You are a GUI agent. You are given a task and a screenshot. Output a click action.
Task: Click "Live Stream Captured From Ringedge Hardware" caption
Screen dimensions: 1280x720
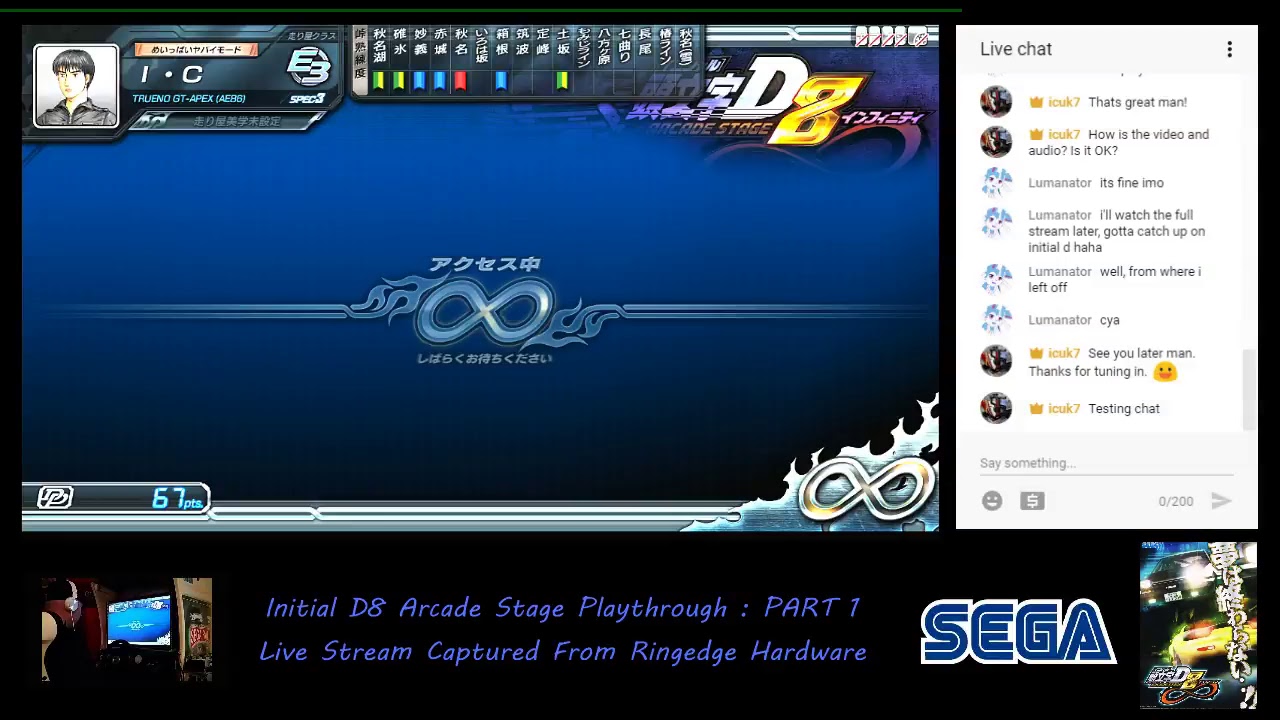(563, 652)
